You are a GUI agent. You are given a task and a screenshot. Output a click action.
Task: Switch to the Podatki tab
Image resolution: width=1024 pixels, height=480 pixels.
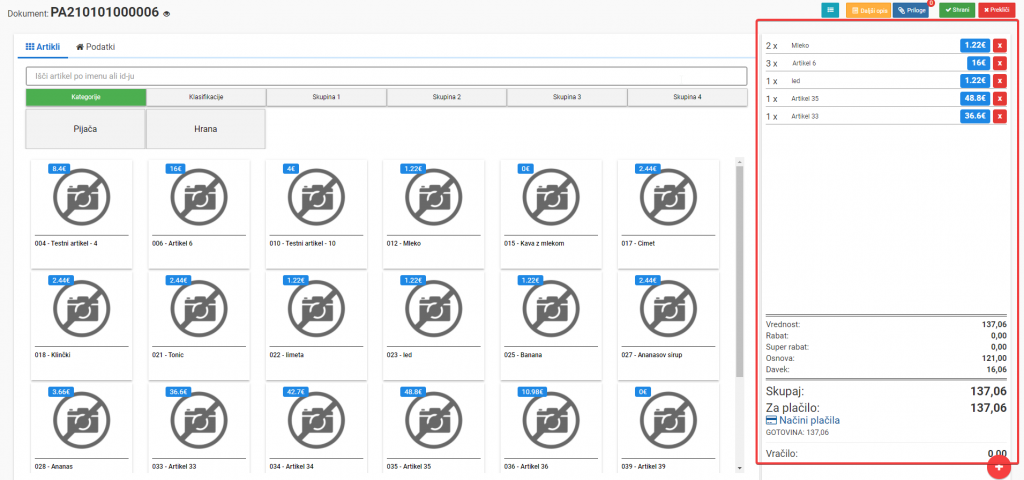96,47
